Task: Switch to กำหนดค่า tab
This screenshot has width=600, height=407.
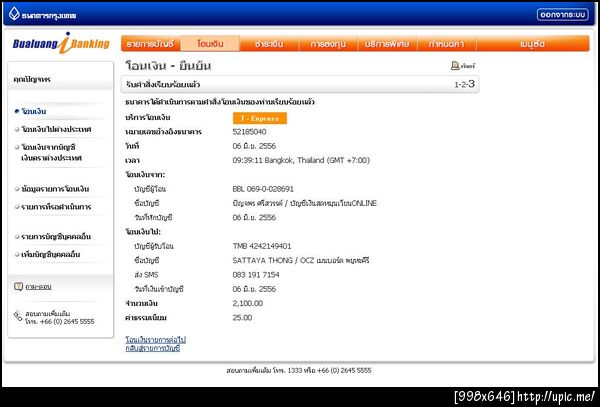Action: click(x=447, y=44)
